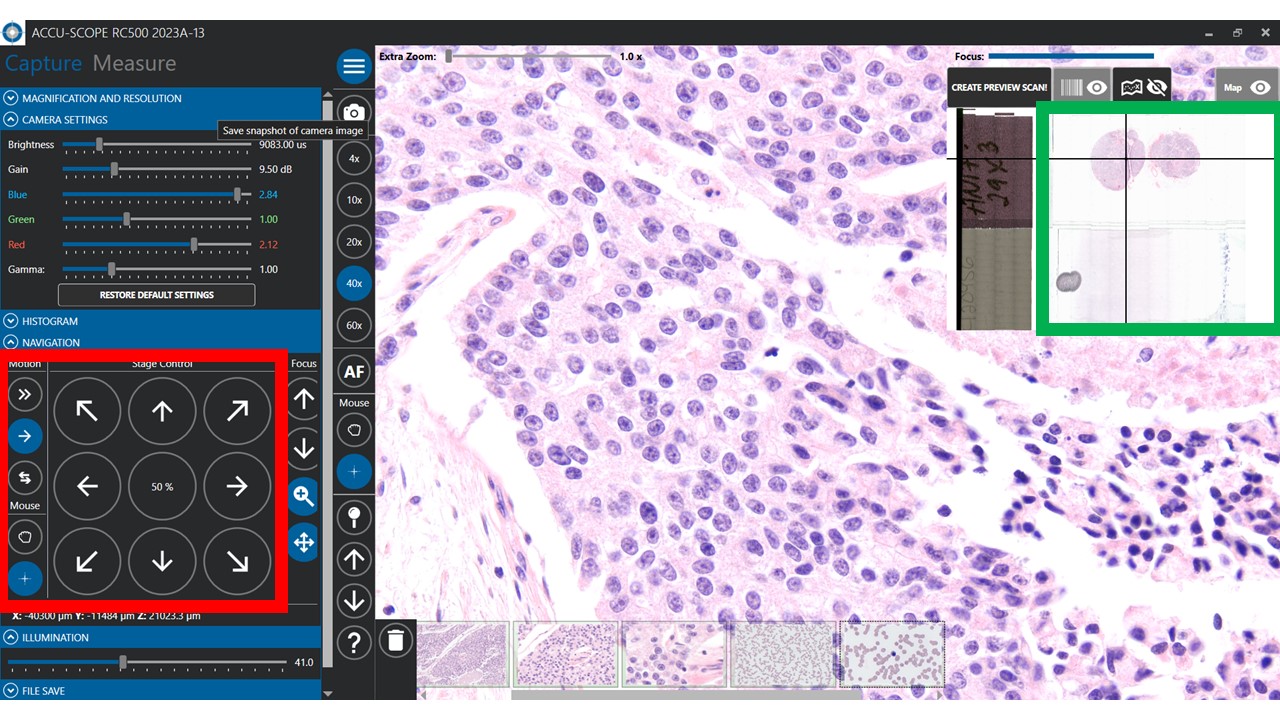Move stage diagonally down-right
This screenshot has width=1280, height=720.
click(237, 561)
